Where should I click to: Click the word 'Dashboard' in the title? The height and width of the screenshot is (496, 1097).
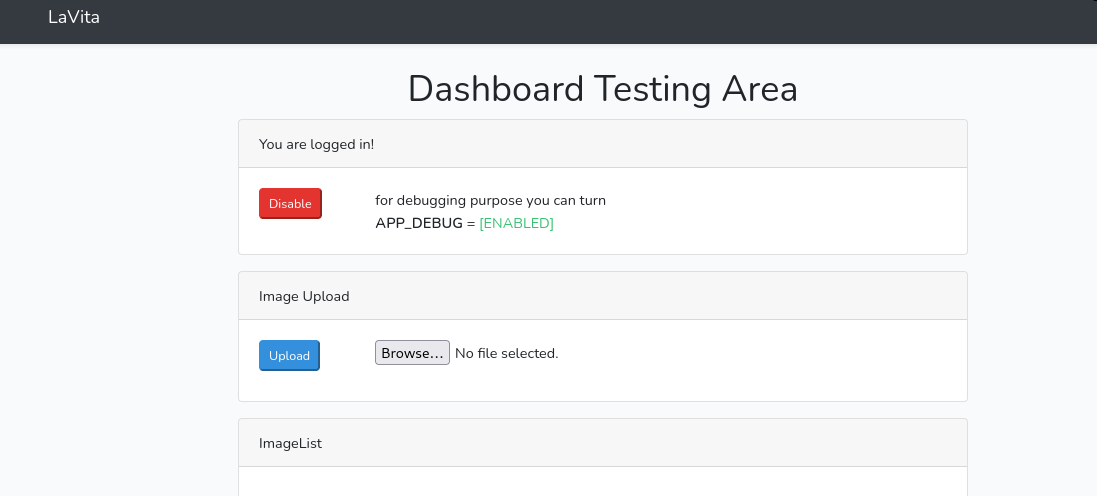click(495, 89)
